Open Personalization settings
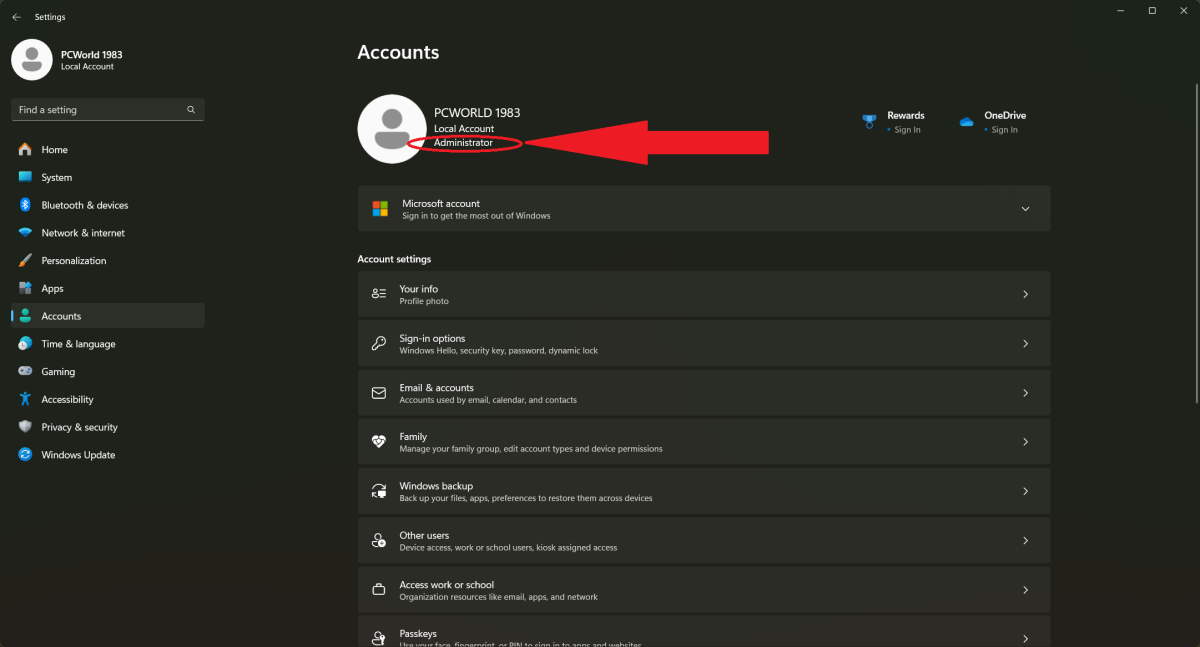1200x647 pixels. coord(24,260)
